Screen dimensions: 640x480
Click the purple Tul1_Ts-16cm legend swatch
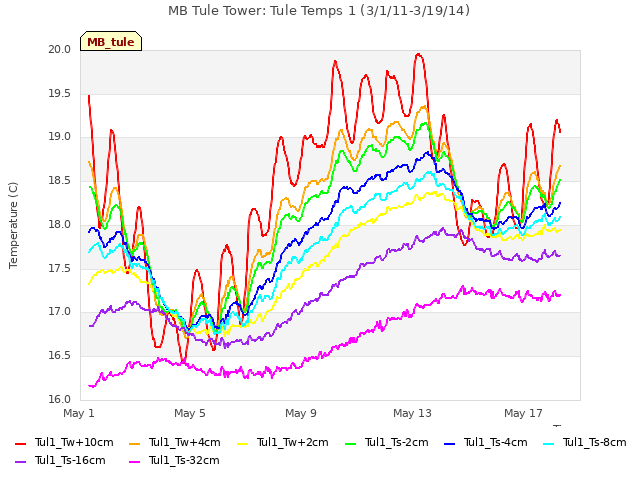[20, 462]
